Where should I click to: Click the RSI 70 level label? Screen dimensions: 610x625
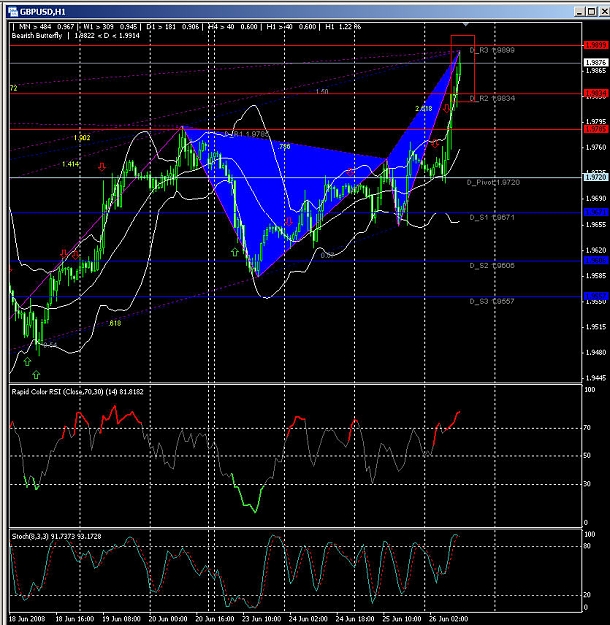pos(586,428)
